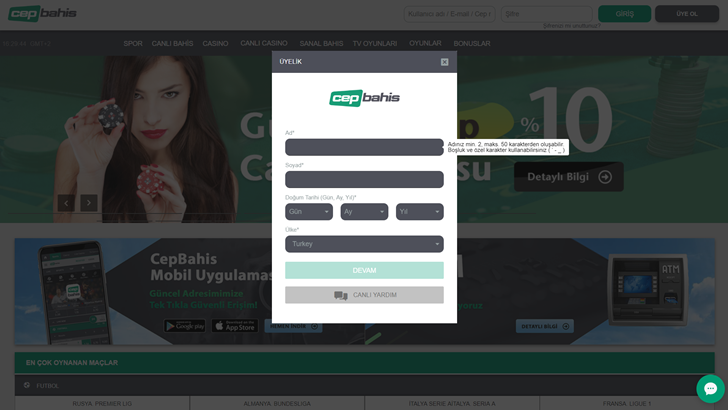This screenshot has width=728, height=410.
Task: Select the Rusya: Premier Lig tab
Action: 102,403
